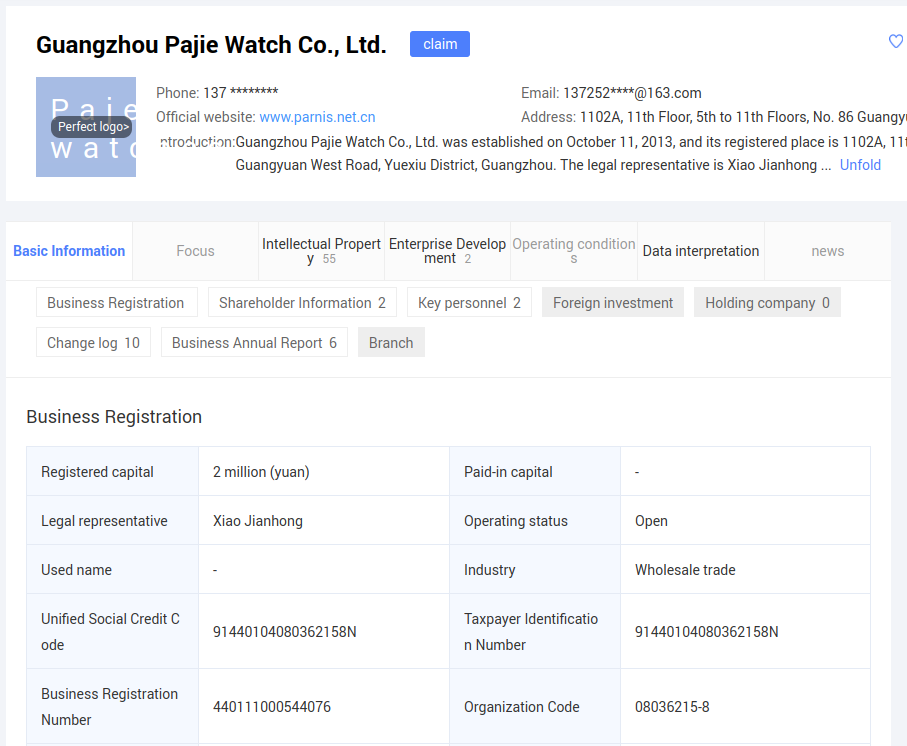Open the Change log section

click(x=93, y=343)
